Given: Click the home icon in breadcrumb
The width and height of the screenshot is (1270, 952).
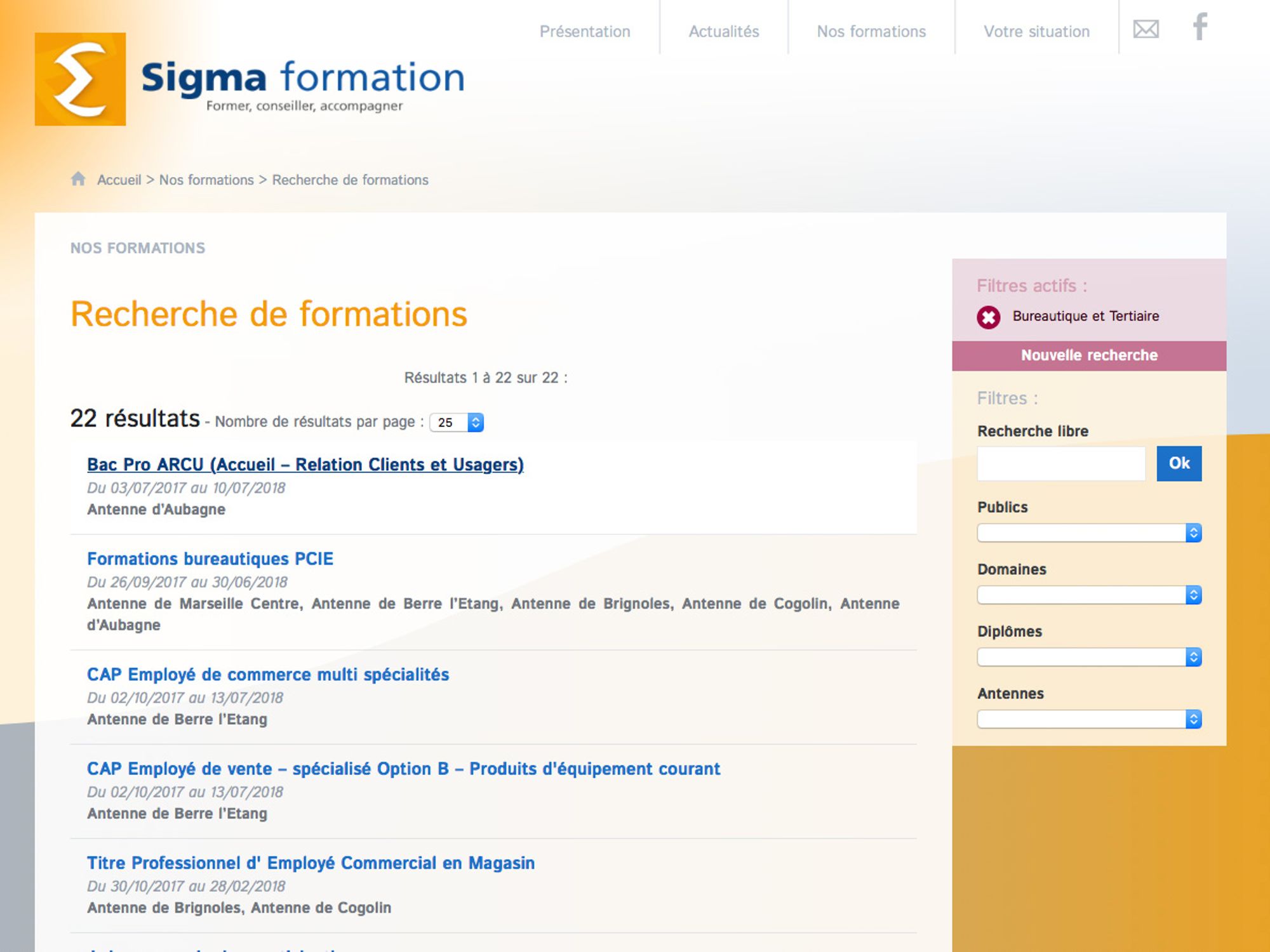Looking at the screenshot, I should click(x=78, y=179).
